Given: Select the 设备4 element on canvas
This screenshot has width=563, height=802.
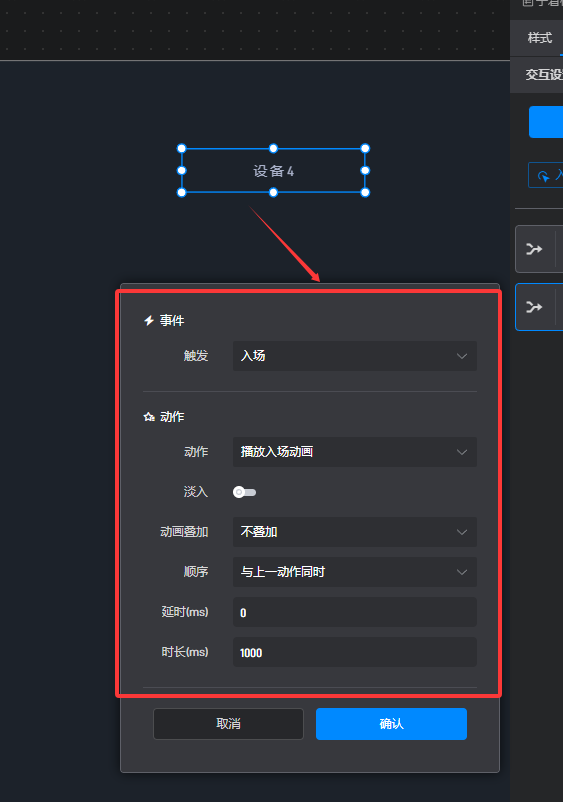Looking at the screenshot, I should click(274, 171).
